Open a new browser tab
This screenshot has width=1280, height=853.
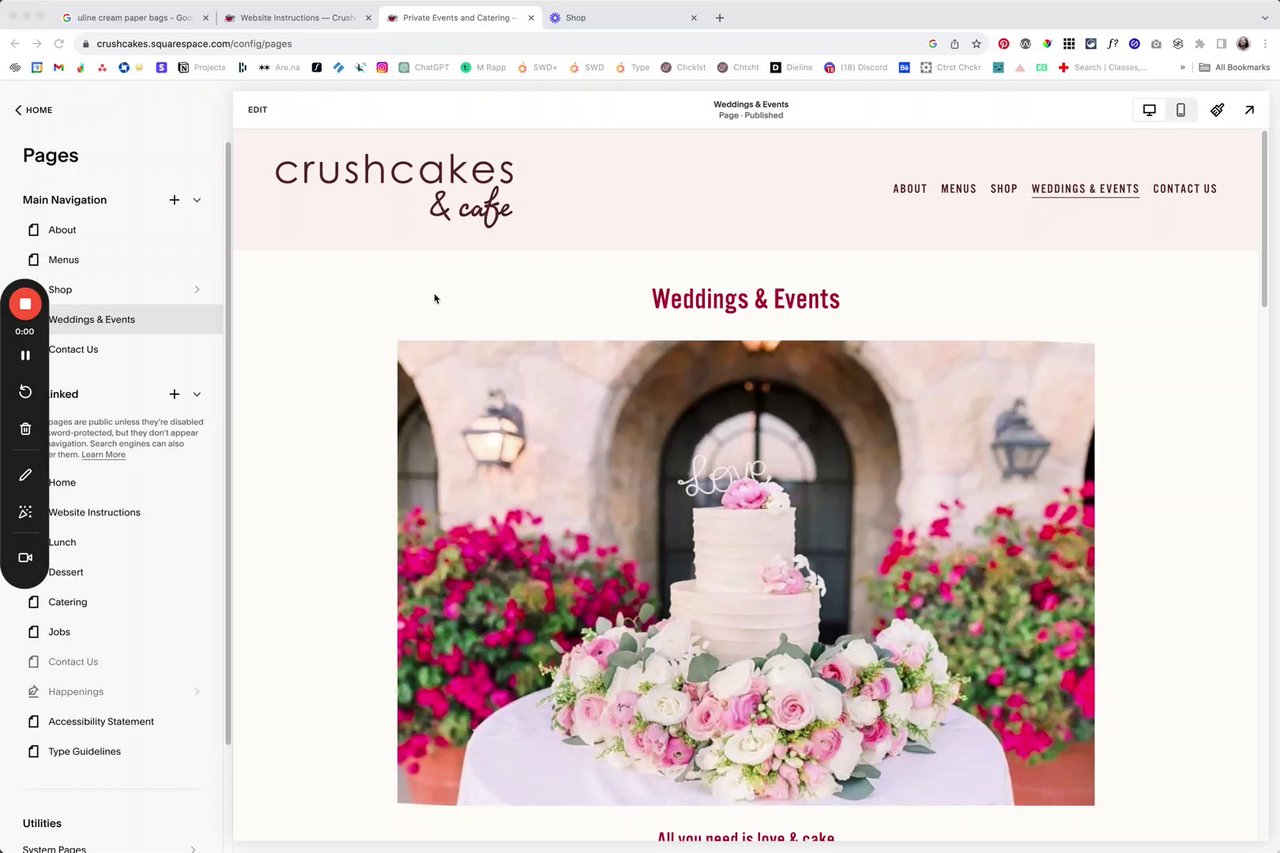click(x=719, y=17)
